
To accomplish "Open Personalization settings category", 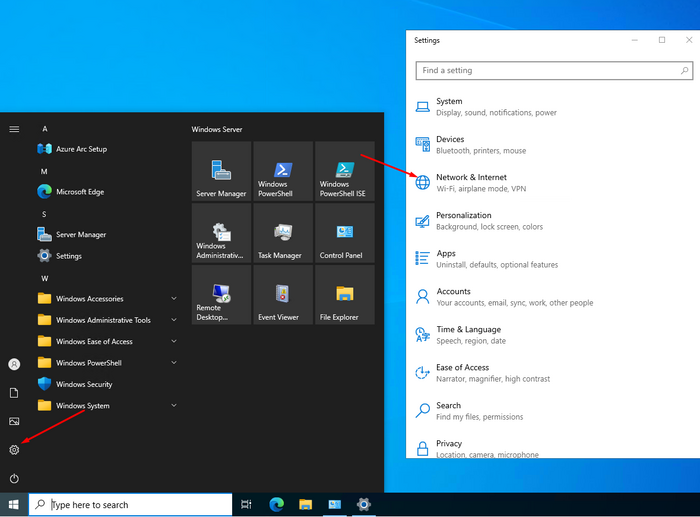I will (x=553, y=221).
